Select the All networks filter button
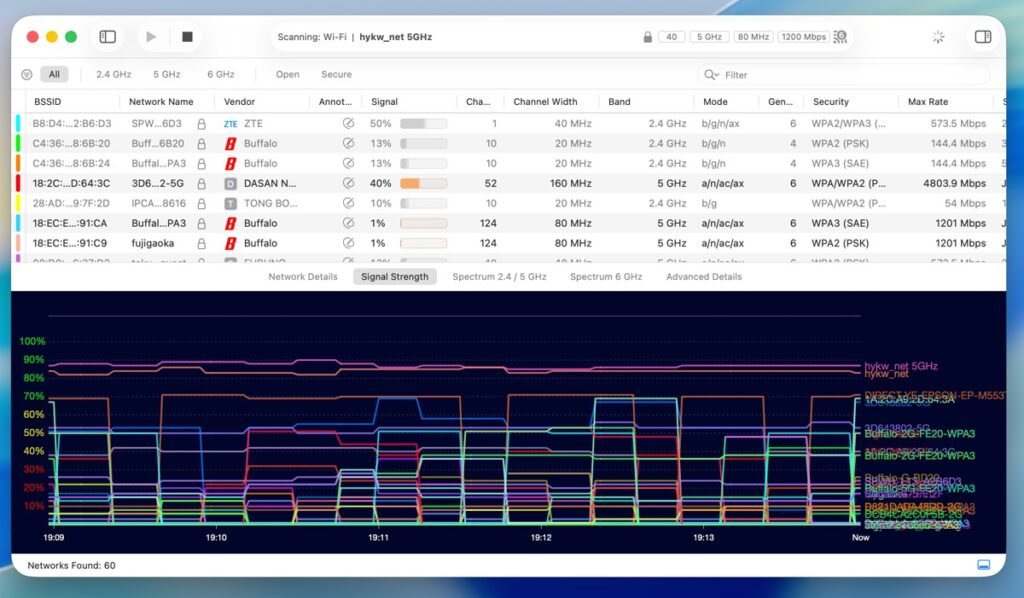Image resolution: width=1024 pixels, height=598 pixels. click(54, 74)
